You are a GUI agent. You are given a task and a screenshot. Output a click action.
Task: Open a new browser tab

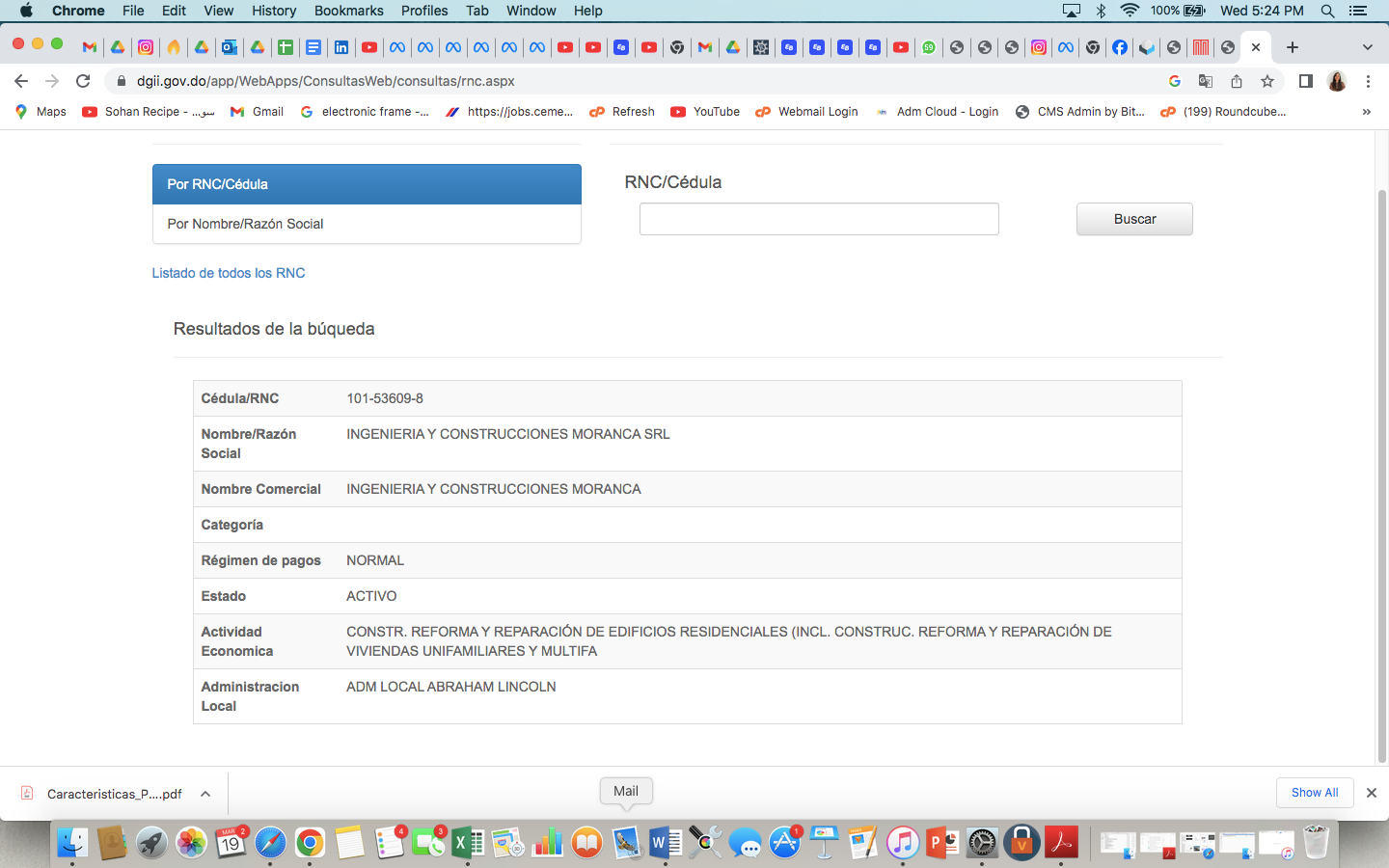pyautogui.click(x=1293, y=47)
